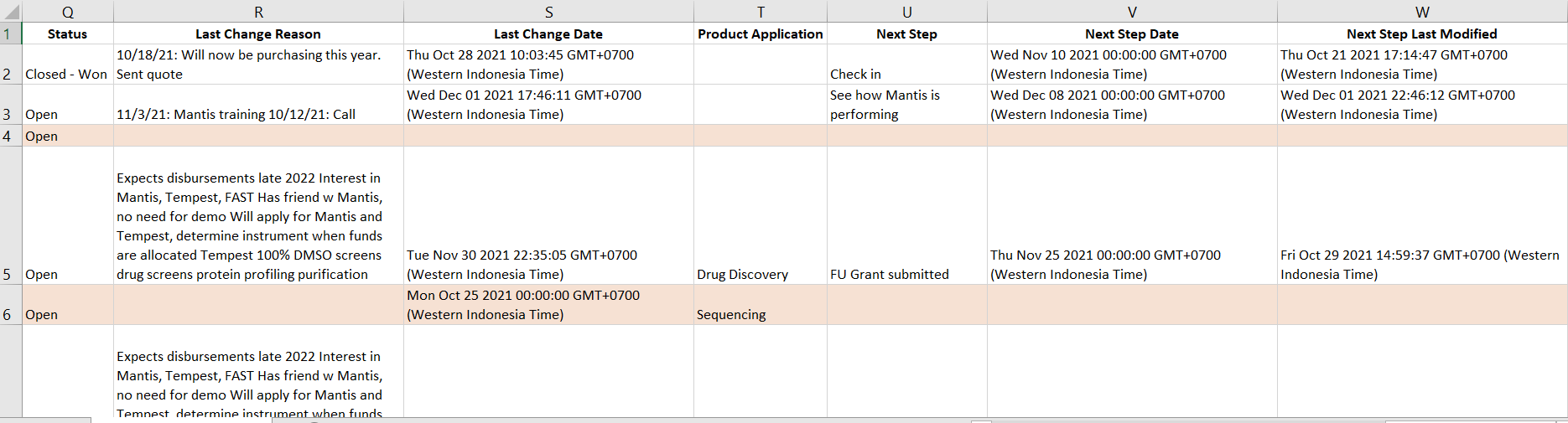Image resolution: width=1568 pixels, height=423 pixels.
Task: Select cell with '10/18/21: Will now be purchasing'
Action: 258,64
